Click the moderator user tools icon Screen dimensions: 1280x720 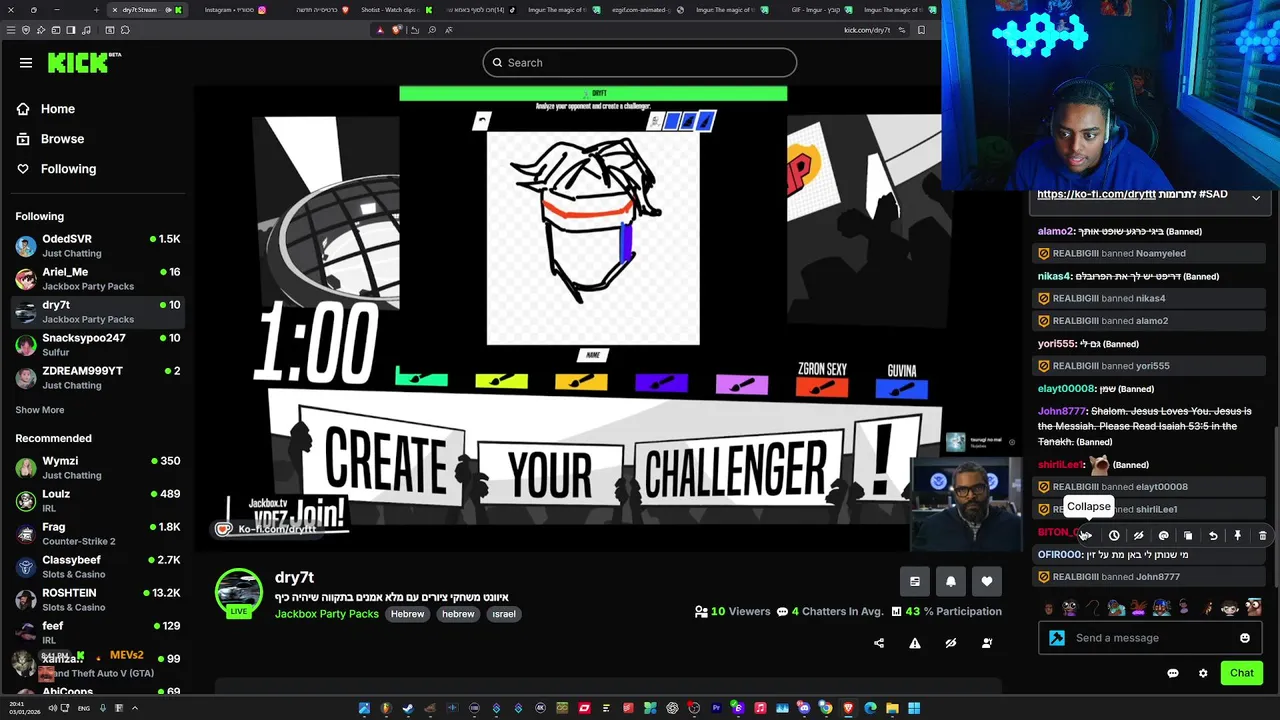tap(987, 643)
